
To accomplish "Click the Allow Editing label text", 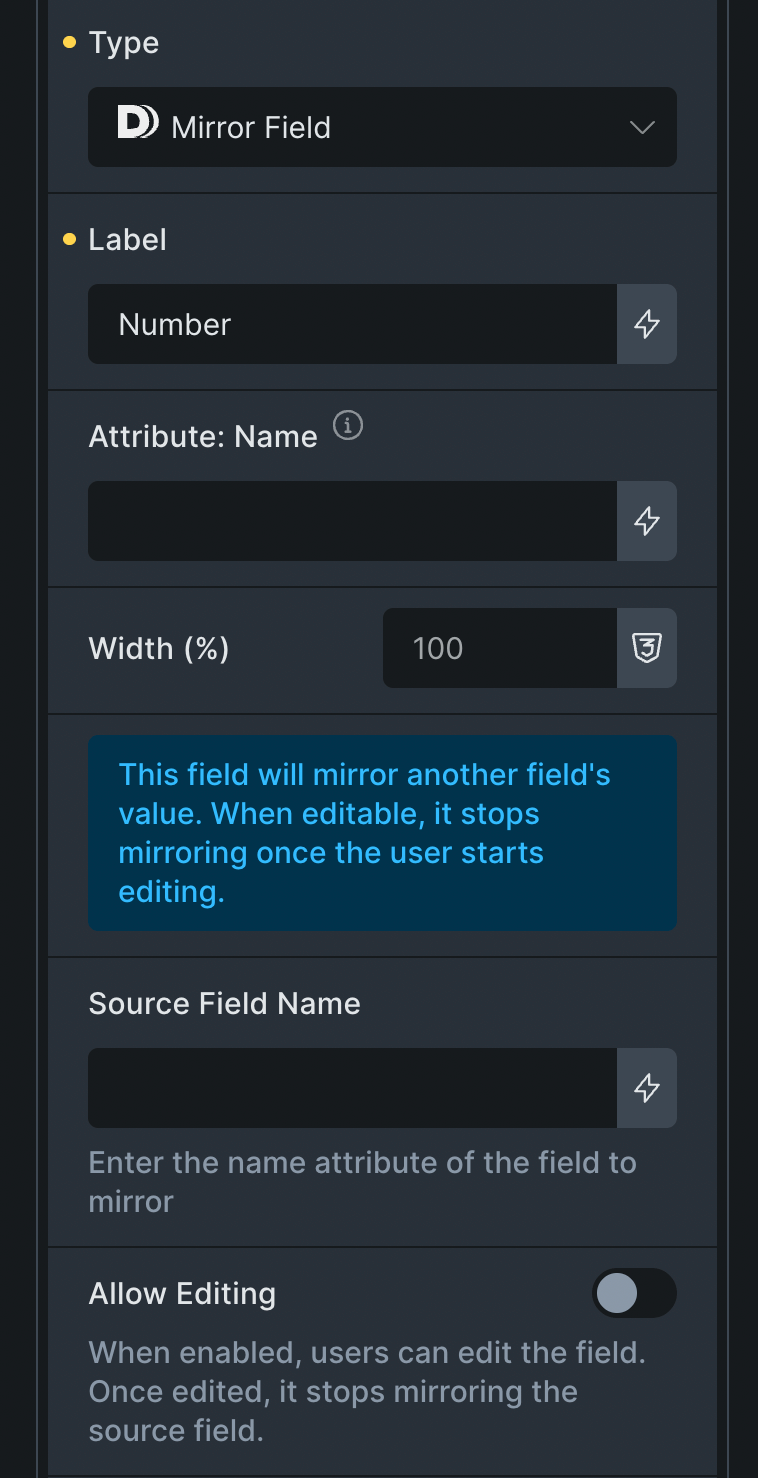I will coord(182,1293).
